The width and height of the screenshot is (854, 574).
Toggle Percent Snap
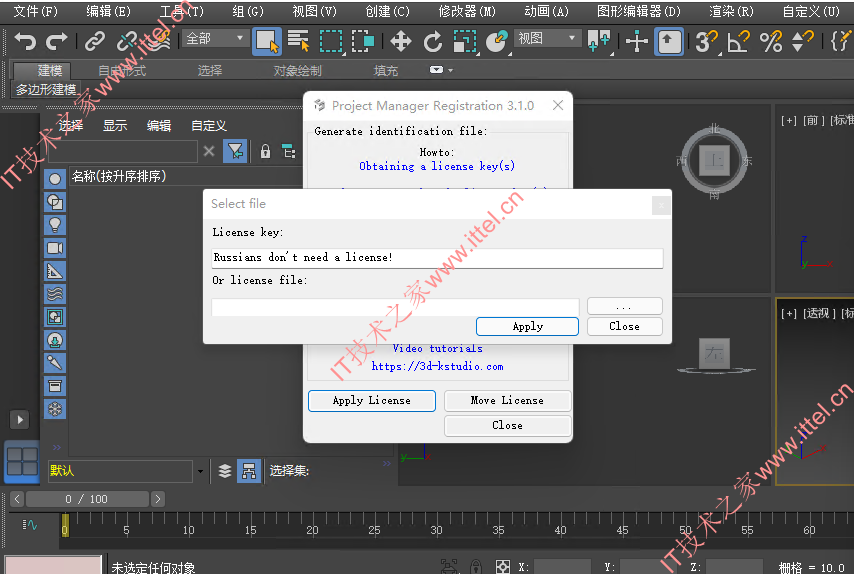[x=771, y=41]
